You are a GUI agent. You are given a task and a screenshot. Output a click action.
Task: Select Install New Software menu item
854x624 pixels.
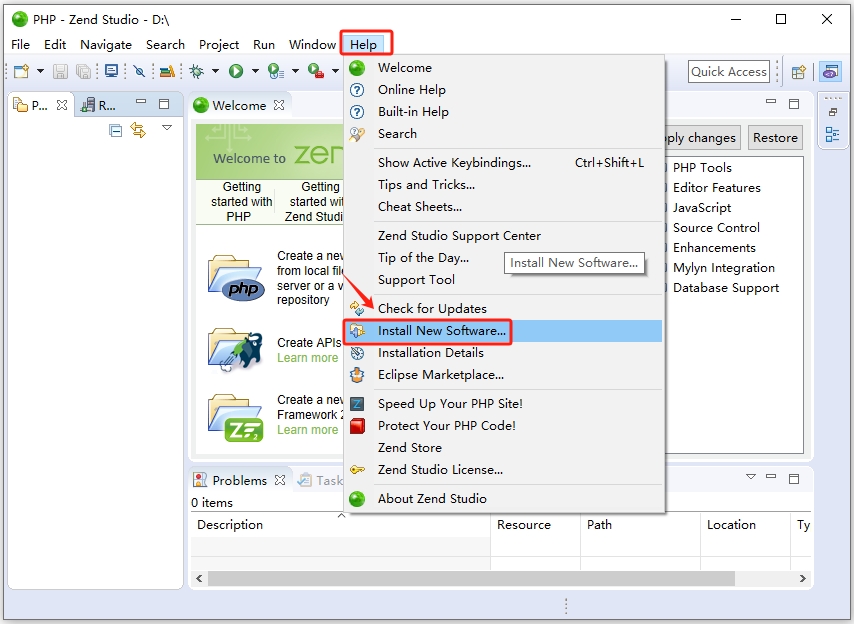(442, 331)
